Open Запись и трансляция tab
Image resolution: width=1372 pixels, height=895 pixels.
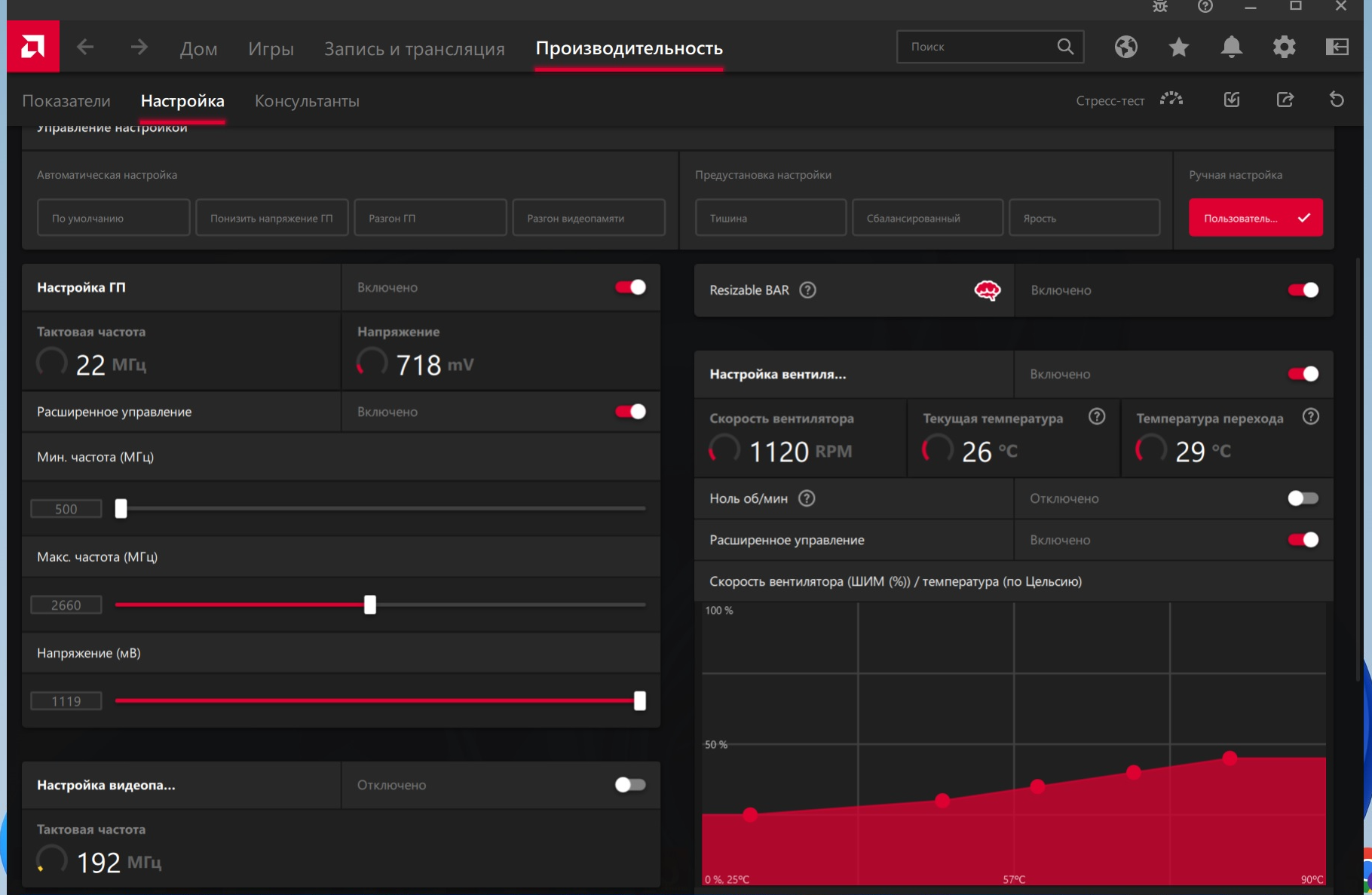tap(415, 49)
